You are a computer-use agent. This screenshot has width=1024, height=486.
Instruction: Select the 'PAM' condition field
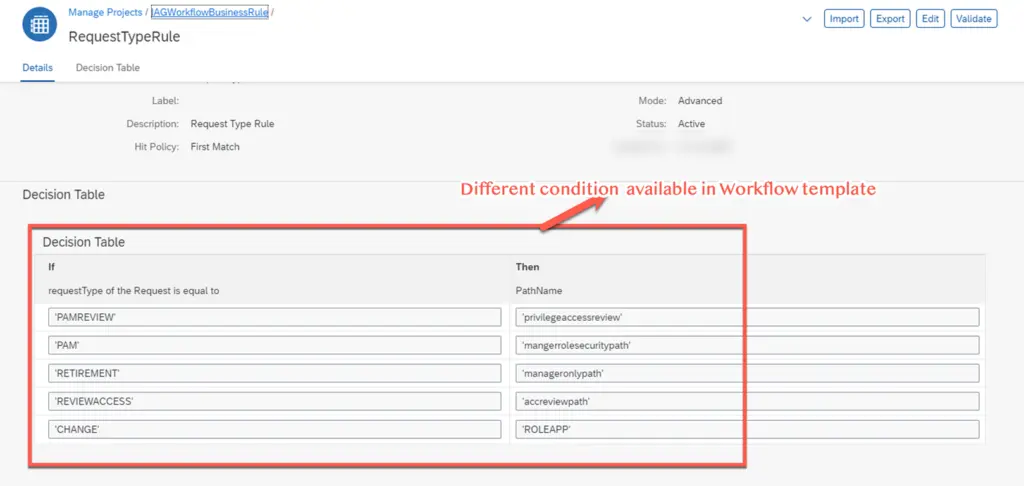pos(275,345)
